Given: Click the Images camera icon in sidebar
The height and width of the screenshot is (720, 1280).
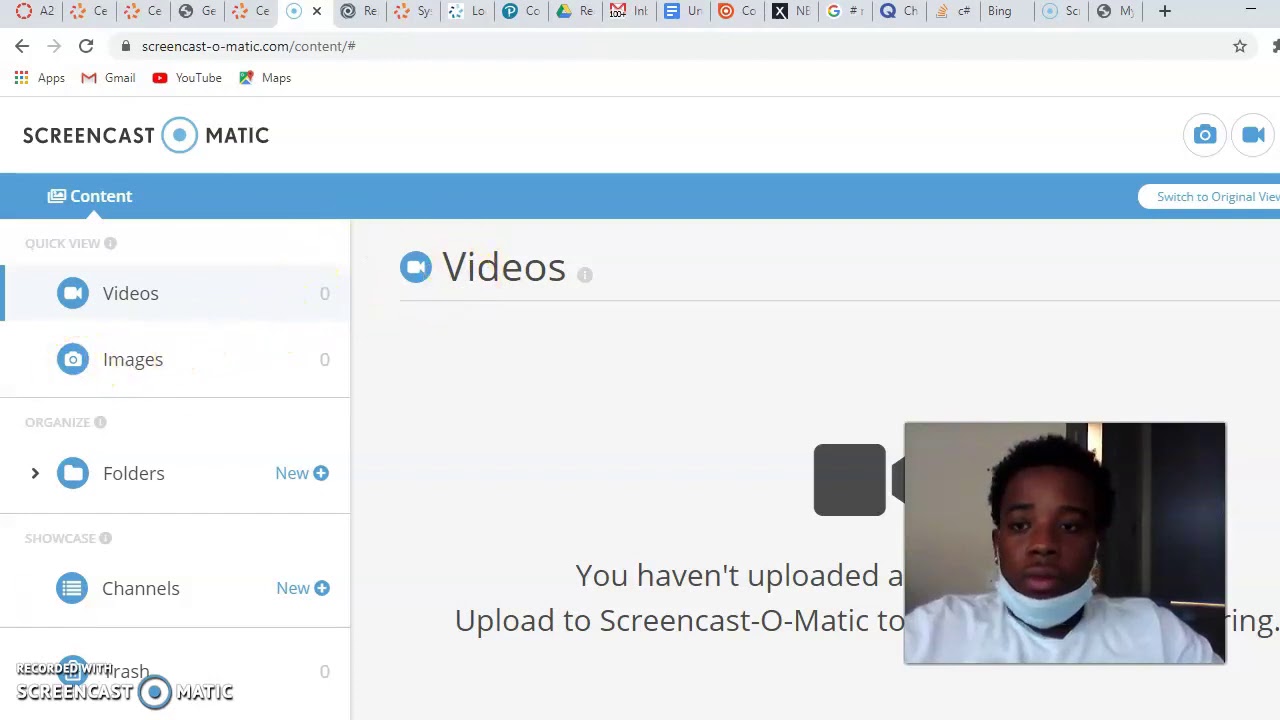Looking at the screenshot, I should point(72,359).
